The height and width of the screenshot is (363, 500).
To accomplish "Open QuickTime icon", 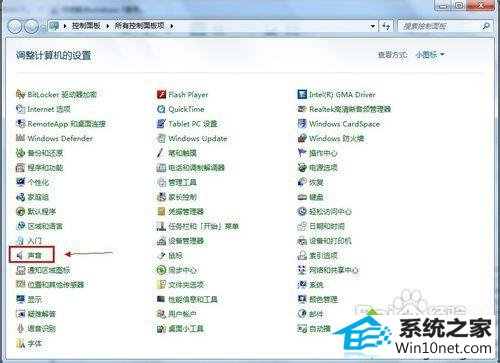I will [x=161, y=109].
